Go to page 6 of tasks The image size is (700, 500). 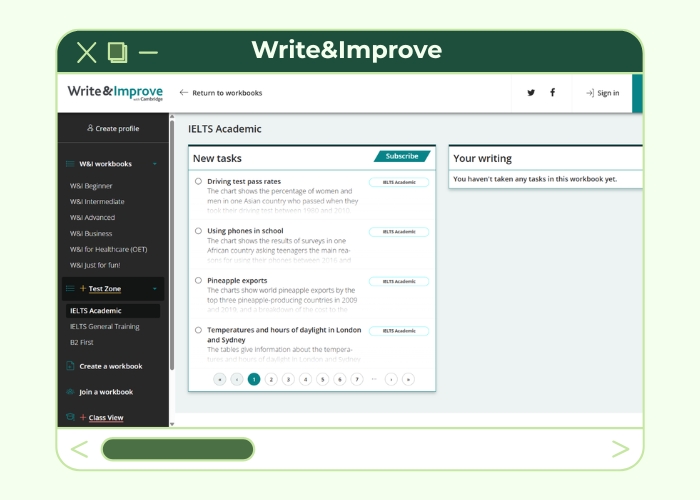pos(340,379)
